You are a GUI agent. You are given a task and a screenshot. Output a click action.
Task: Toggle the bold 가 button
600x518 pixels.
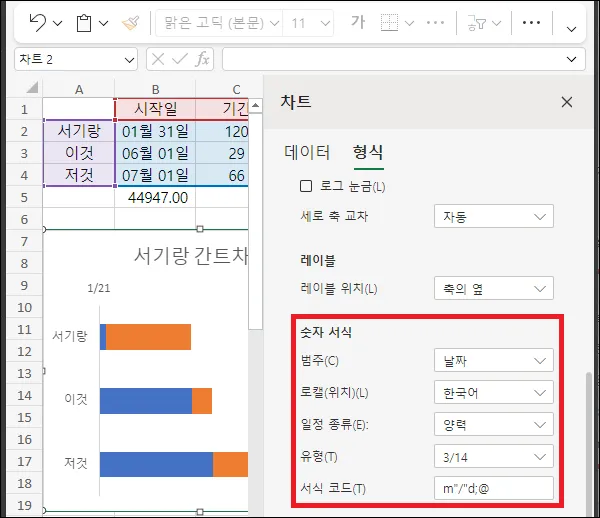click(x=358, y=22)
